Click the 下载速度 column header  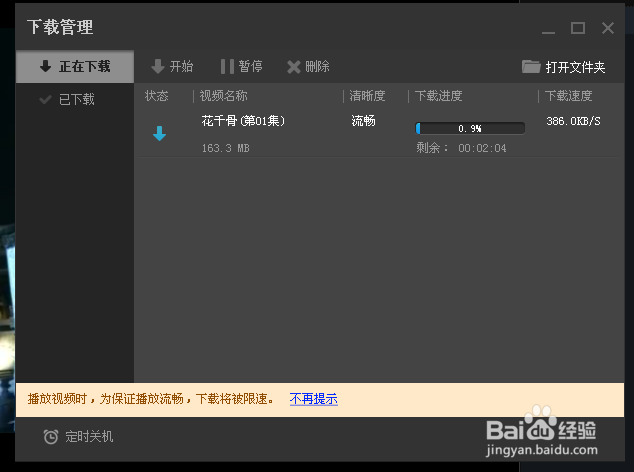click(568, 96)
